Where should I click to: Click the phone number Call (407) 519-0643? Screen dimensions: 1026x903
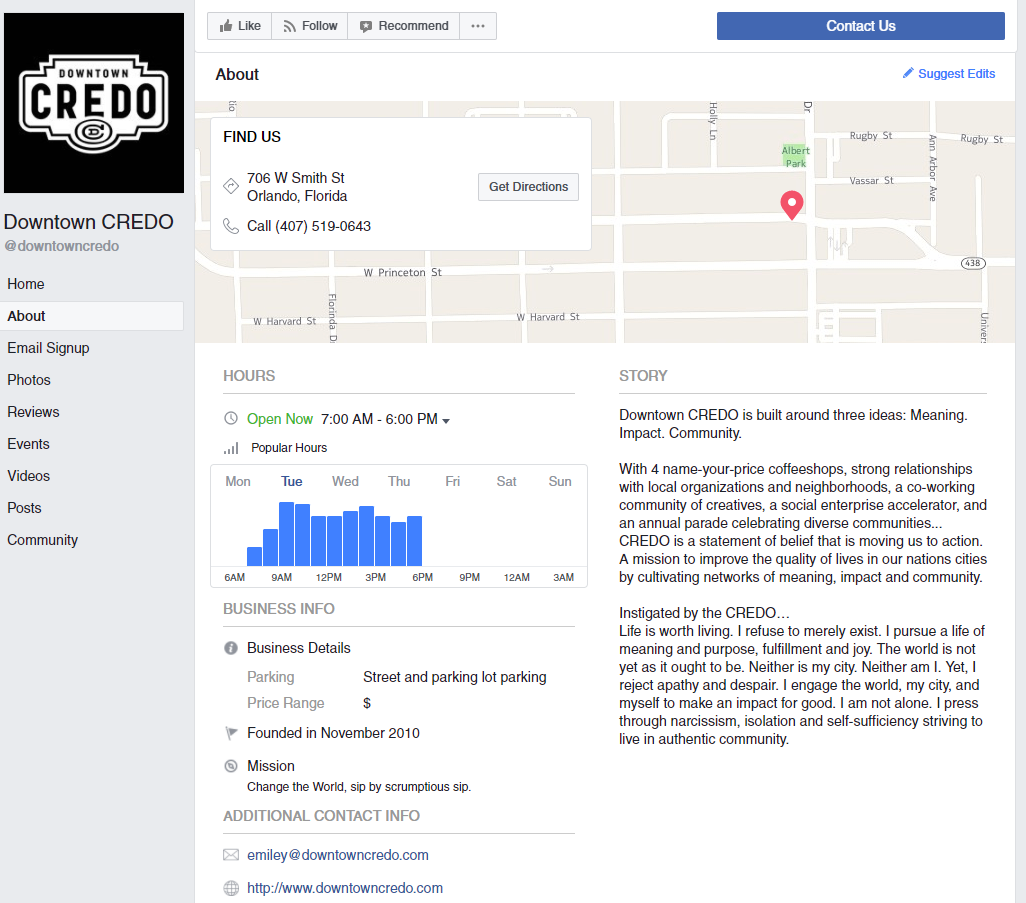pyautogui.click(x=309, y=226)
